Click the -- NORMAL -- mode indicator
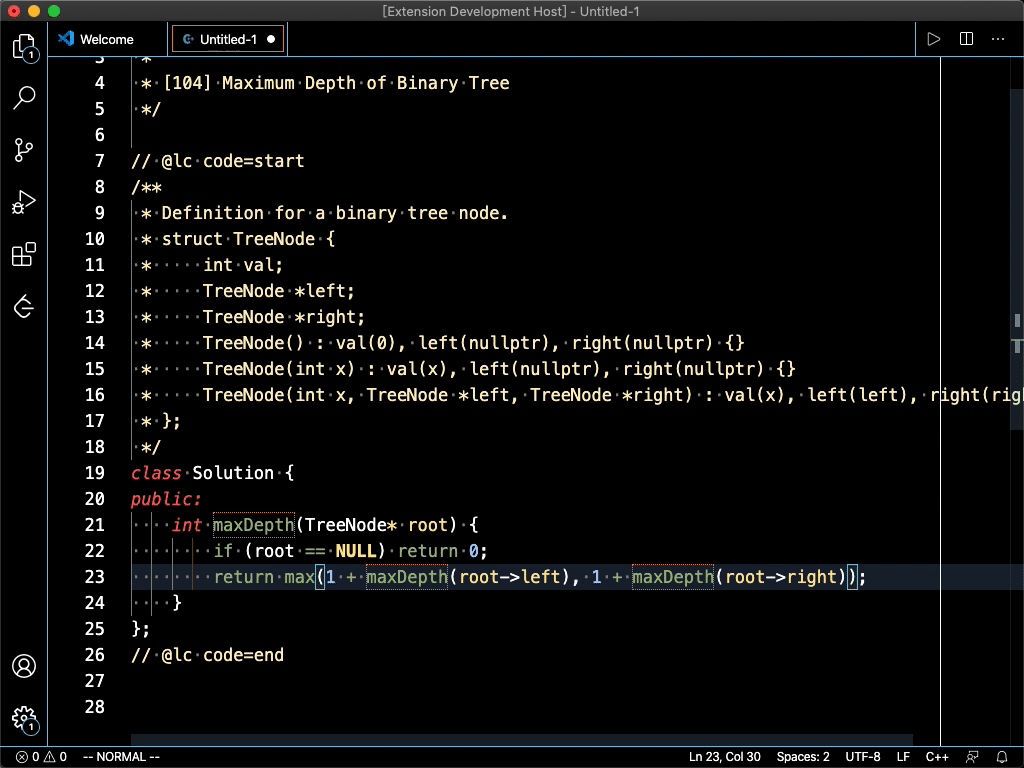Screen dimensions: 1024x768 (x=121, y=757)
